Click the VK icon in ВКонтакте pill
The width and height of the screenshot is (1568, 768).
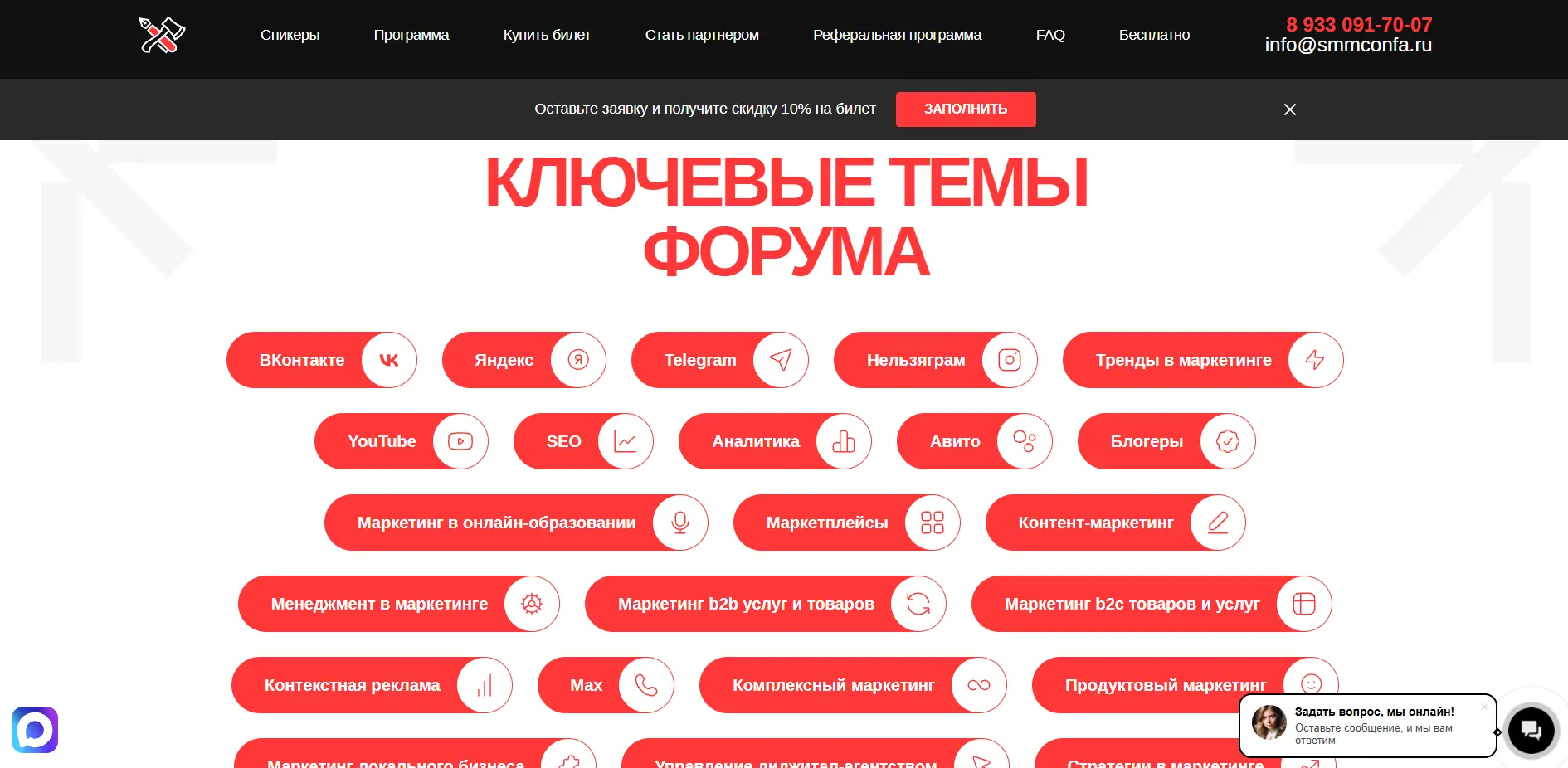[389, 360]
